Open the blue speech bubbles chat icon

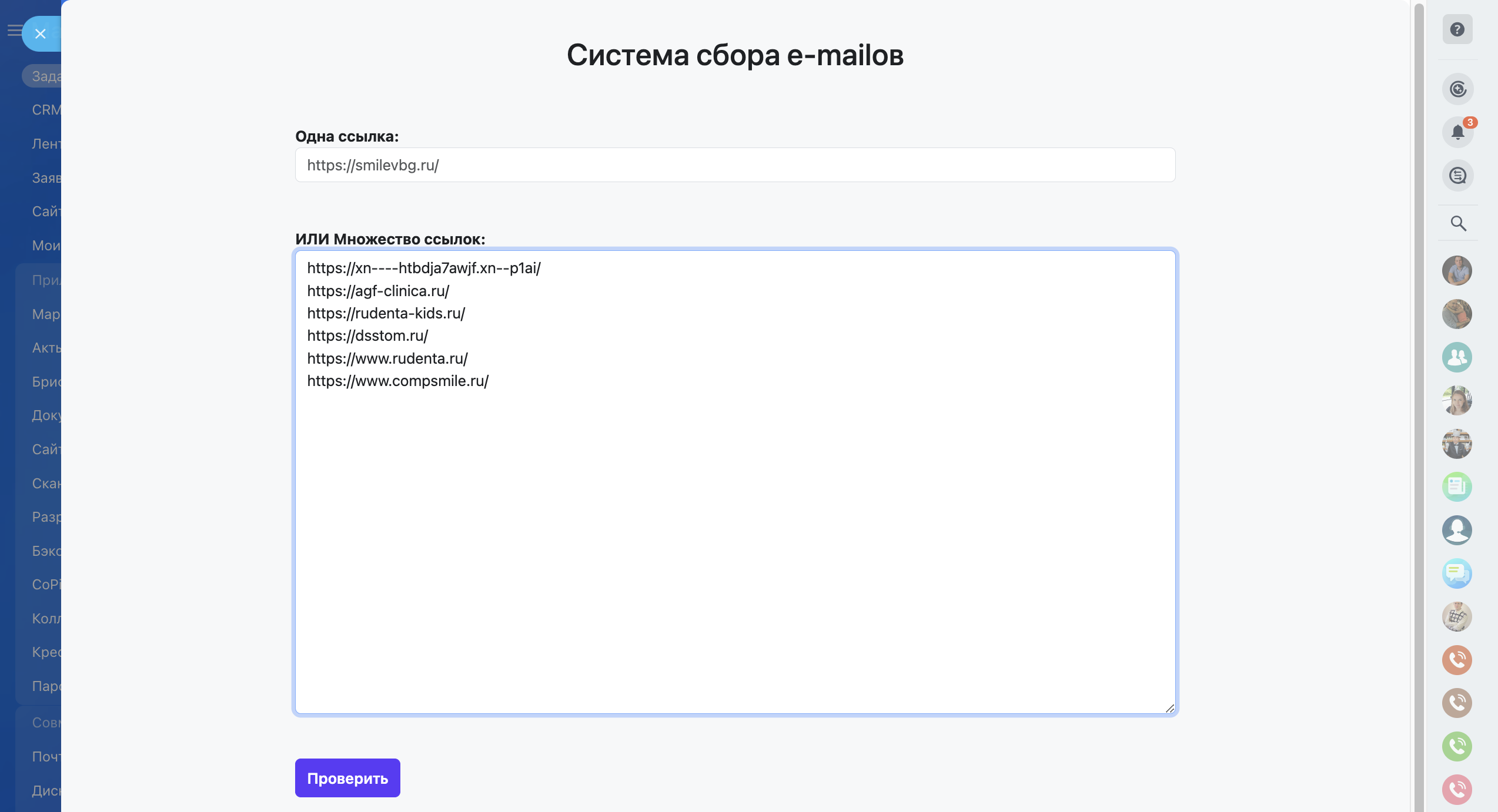pyautogui.click(x=1456, y=573)
